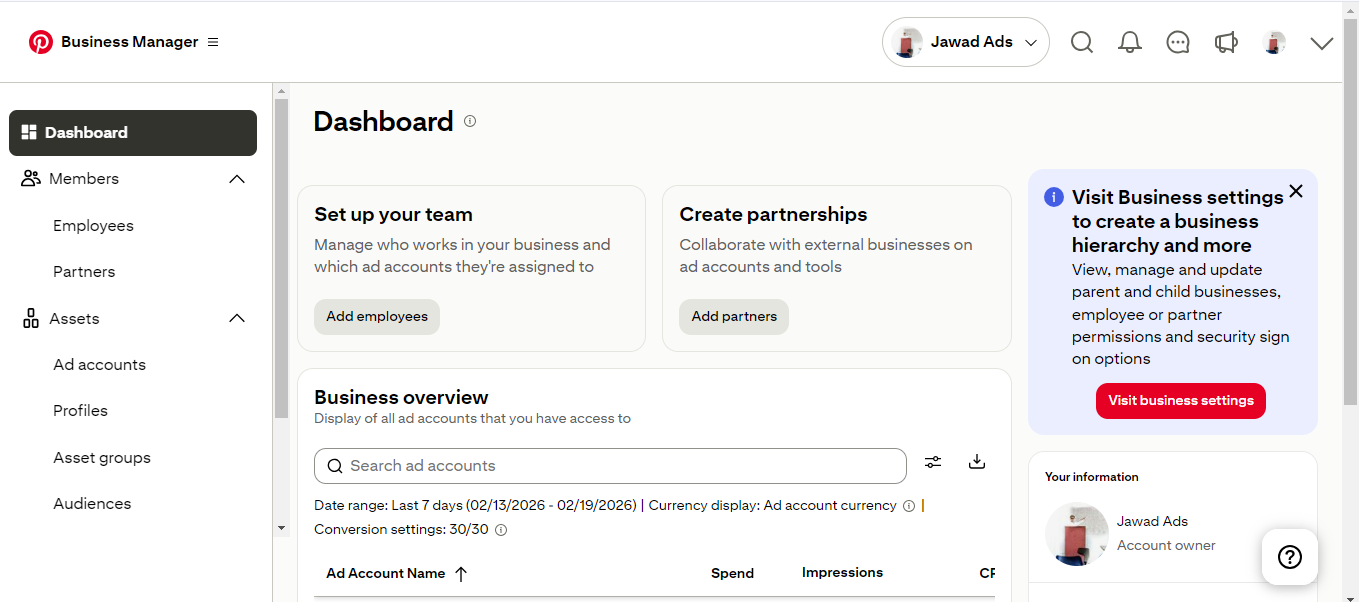1359x602 pixels.
Task: Click the Add employees button
Action: [x=376, y=317]
